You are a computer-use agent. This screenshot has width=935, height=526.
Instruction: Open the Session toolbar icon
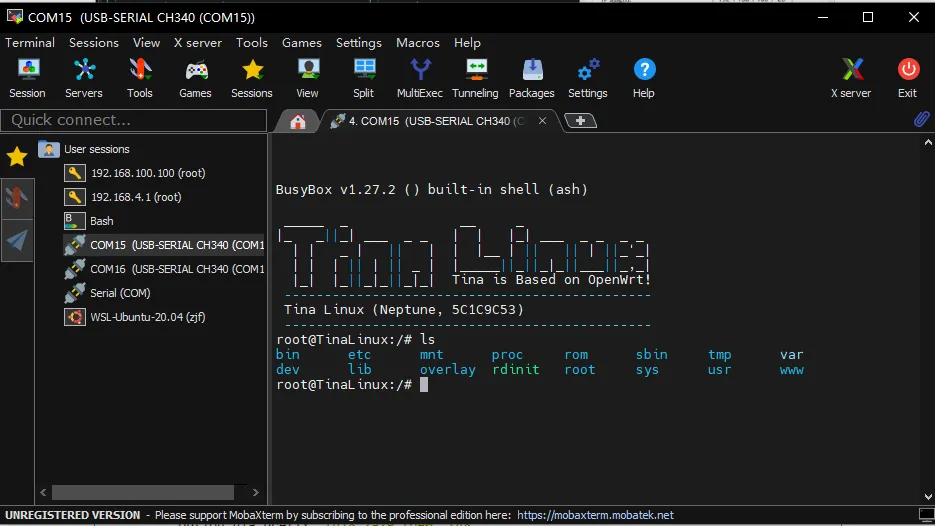point(27,78)
